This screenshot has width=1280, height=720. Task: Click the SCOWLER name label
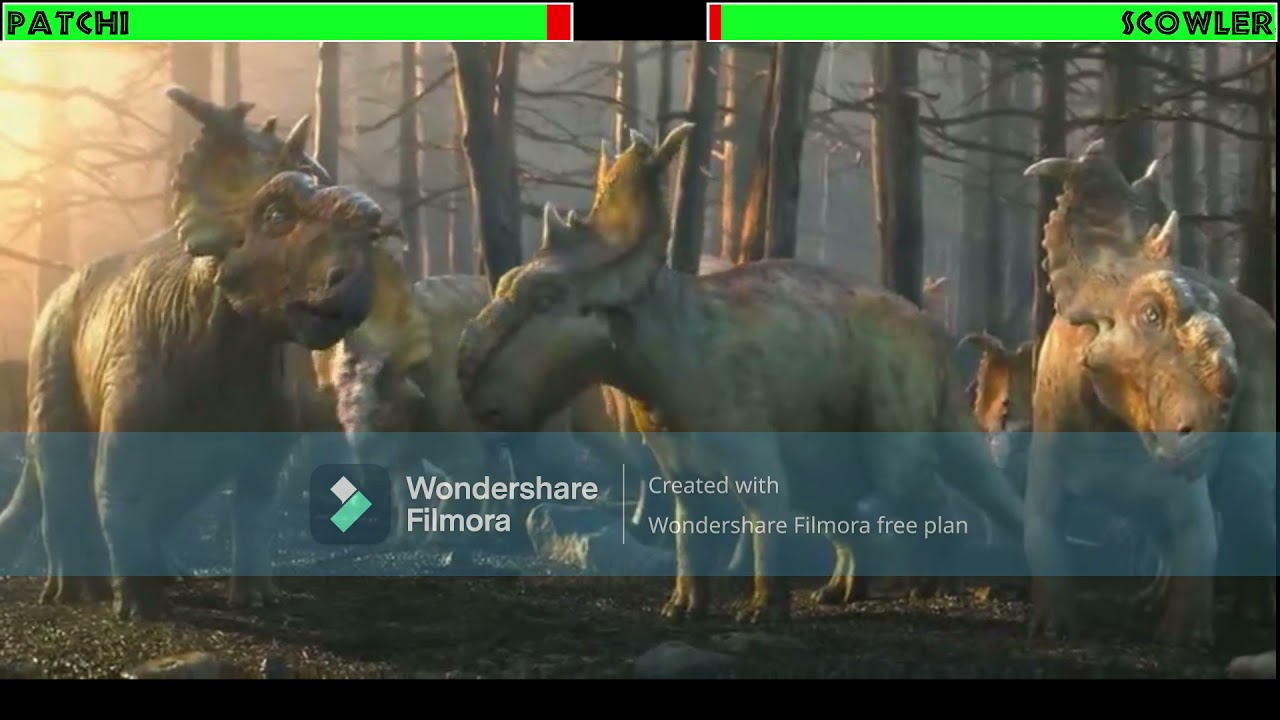tap(1197, 23)
